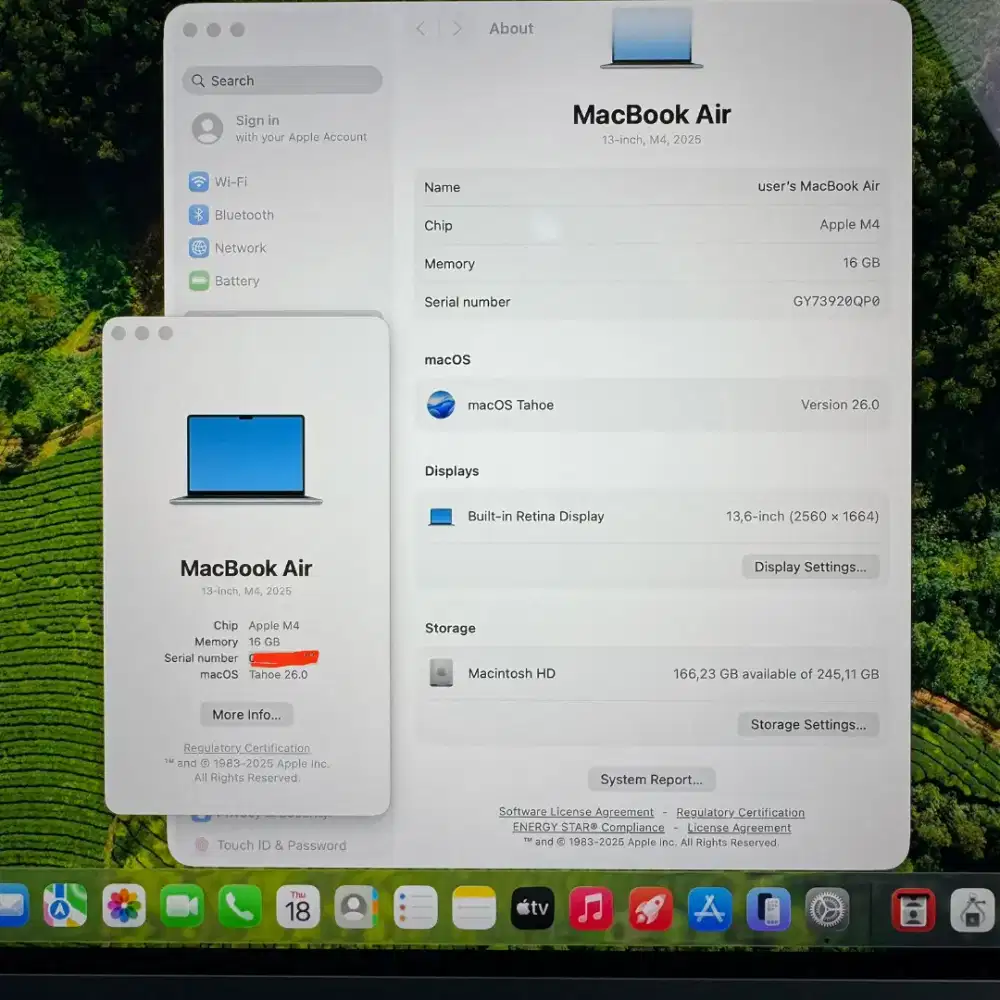Open the green Phone app in the Dock
Image resolution: width=1000 pixels, height=1000 pixels.
pyautogui.click(x=240, y=906)
